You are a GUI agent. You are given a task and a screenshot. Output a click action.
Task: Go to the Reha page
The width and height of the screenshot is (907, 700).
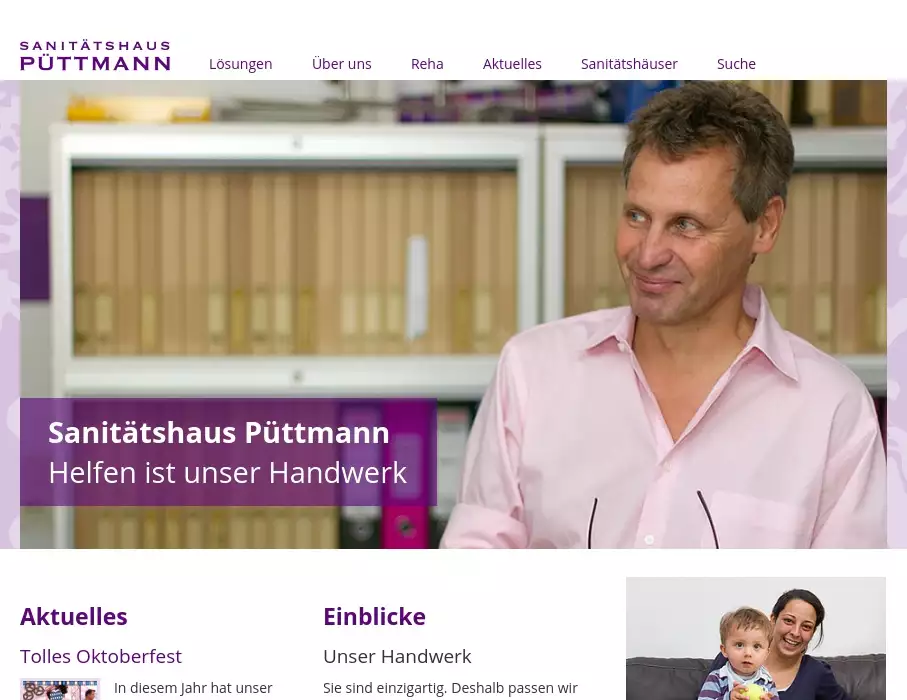tap(427, 64)
